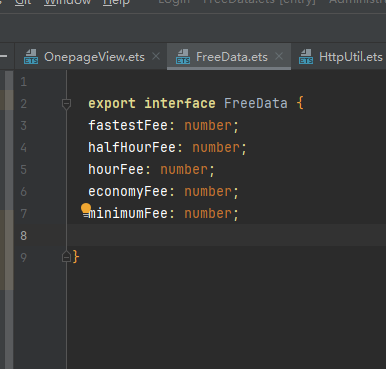Click the yellow intention bulb on line 7
This screenshot has height=369, width=386.
click(x=86, y=209)
